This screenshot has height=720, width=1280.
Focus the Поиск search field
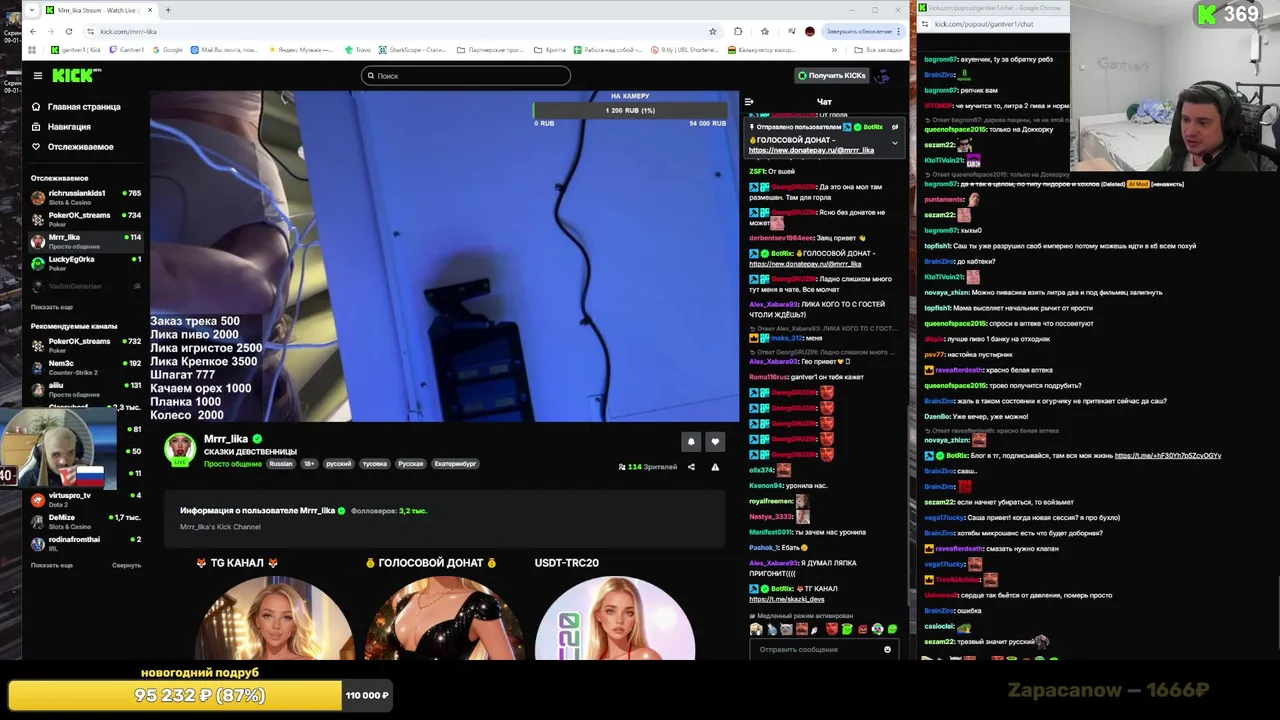click(466, 75)
